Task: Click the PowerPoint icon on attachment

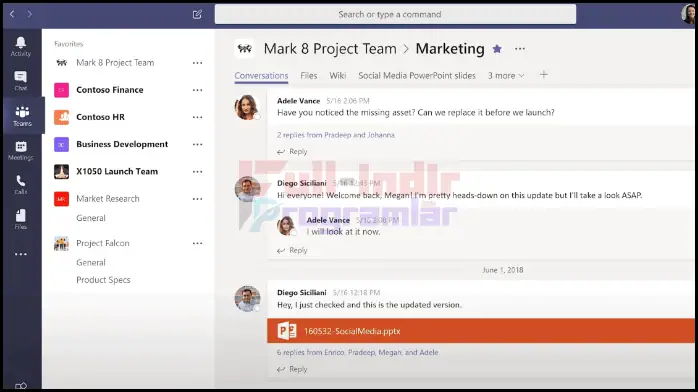Action: 287,331
